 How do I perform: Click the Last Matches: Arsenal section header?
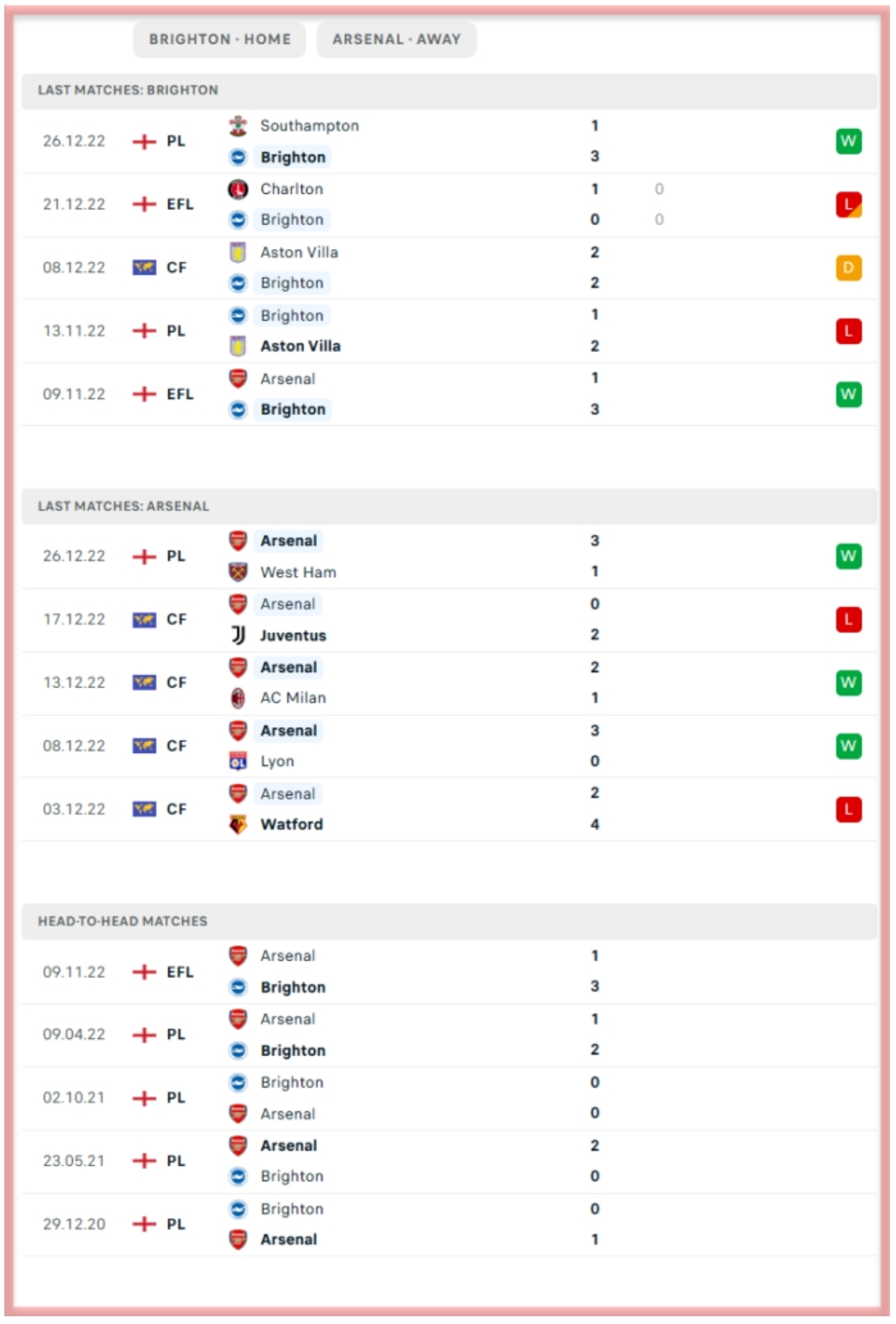click(124, 507)
